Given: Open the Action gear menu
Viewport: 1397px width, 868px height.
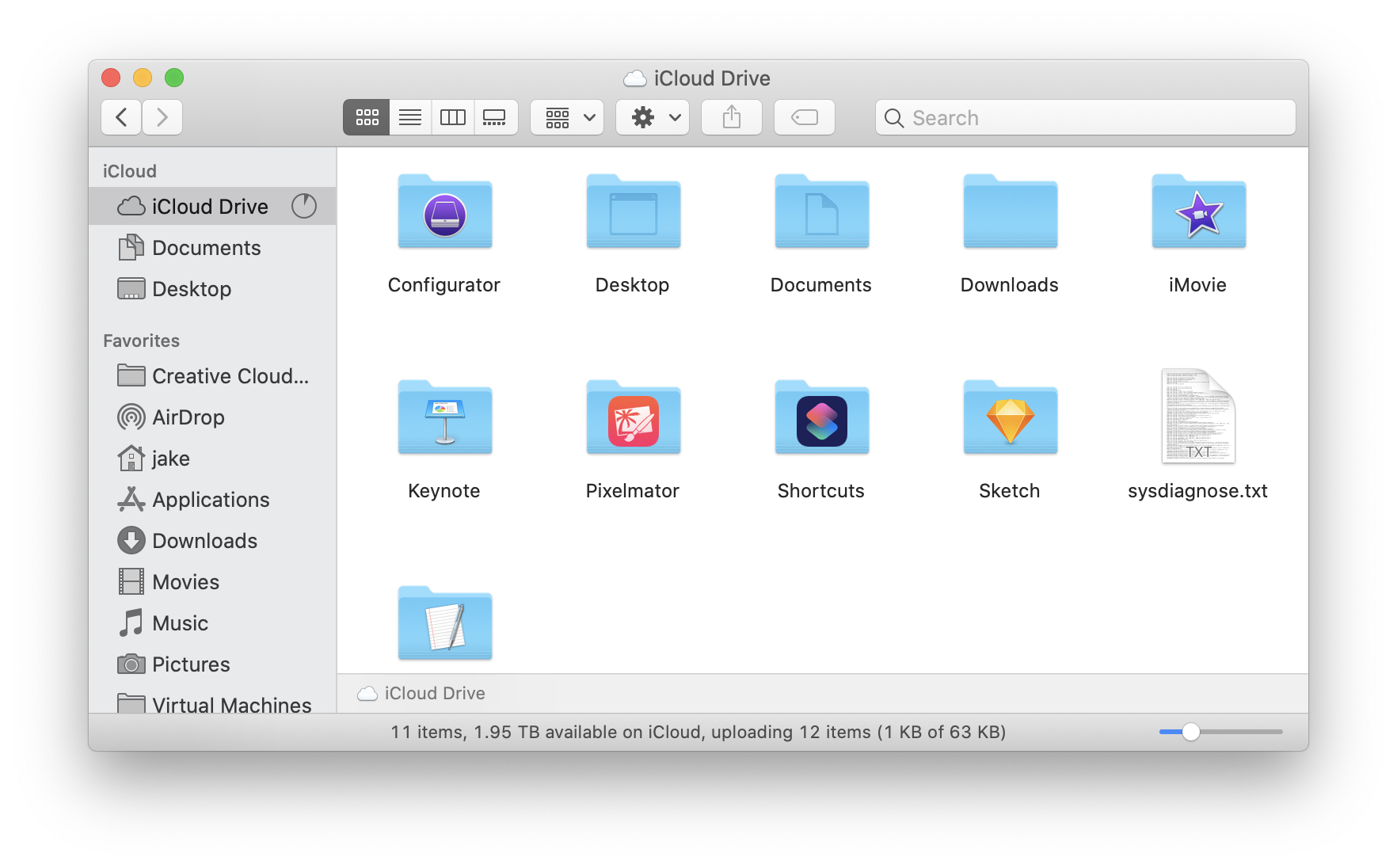Looking at the screenshot, I should click(x=652, y=117).
